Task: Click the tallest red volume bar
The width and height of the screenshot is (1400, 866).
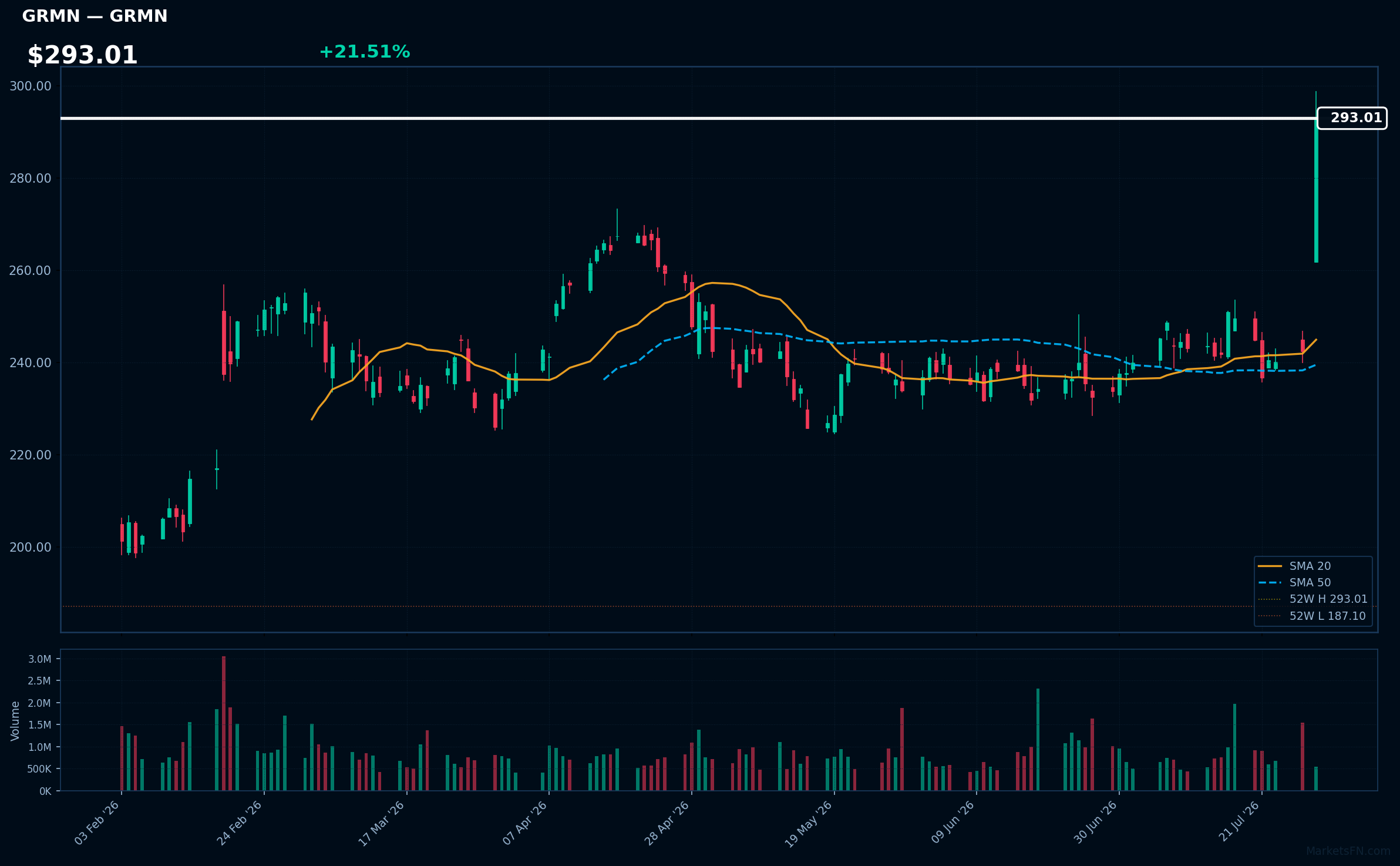Action: tap(224, 723)
